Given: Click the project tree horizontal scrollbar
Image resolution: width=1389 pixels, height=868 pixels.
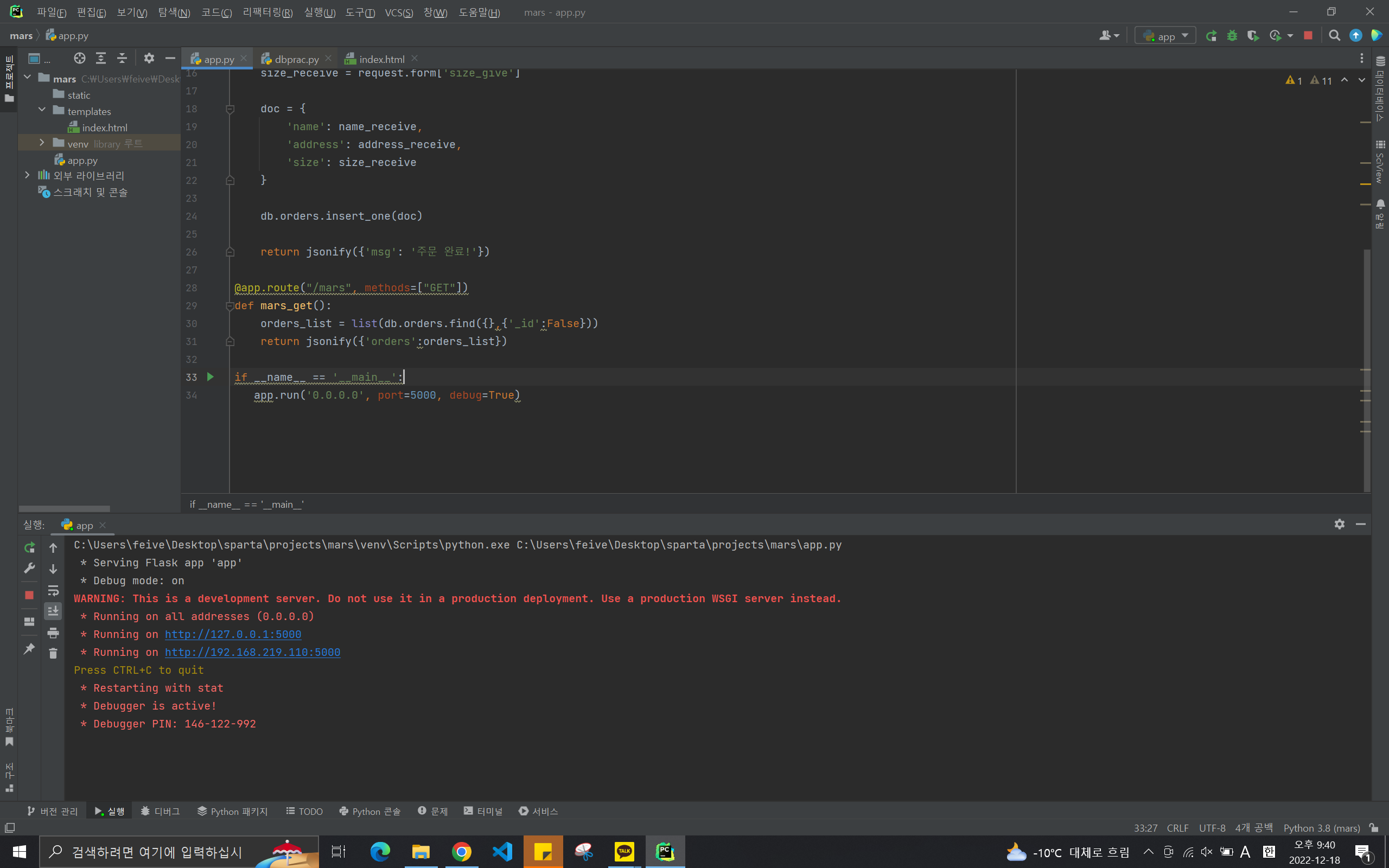Looking at the screenshot, I should pyautogui.click(x=64, y=509).
